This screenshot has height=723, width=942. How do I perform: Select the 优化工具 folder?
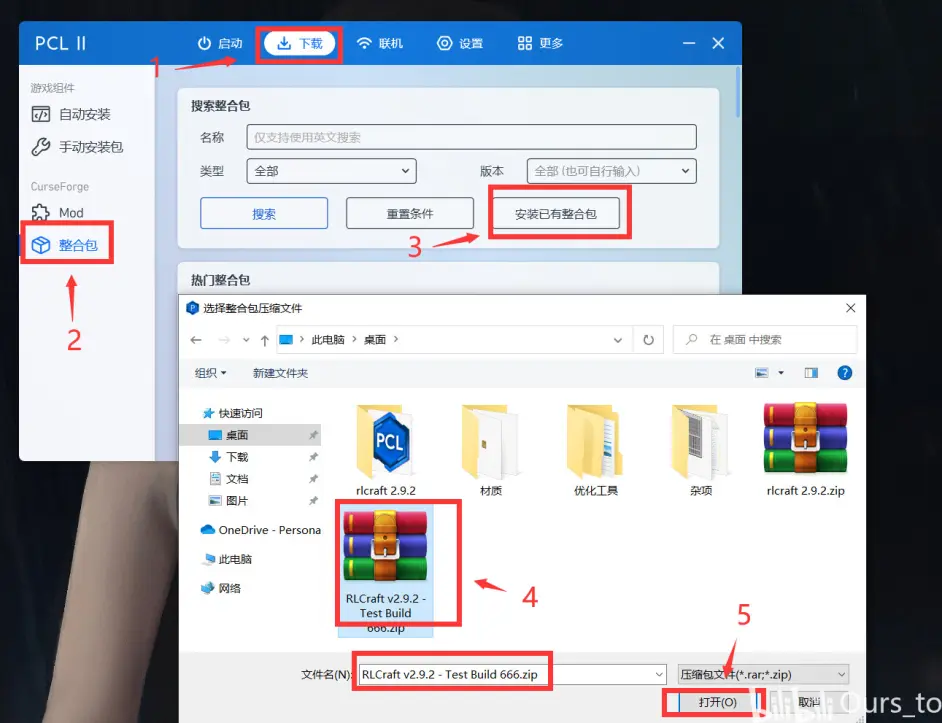[595, 451]
